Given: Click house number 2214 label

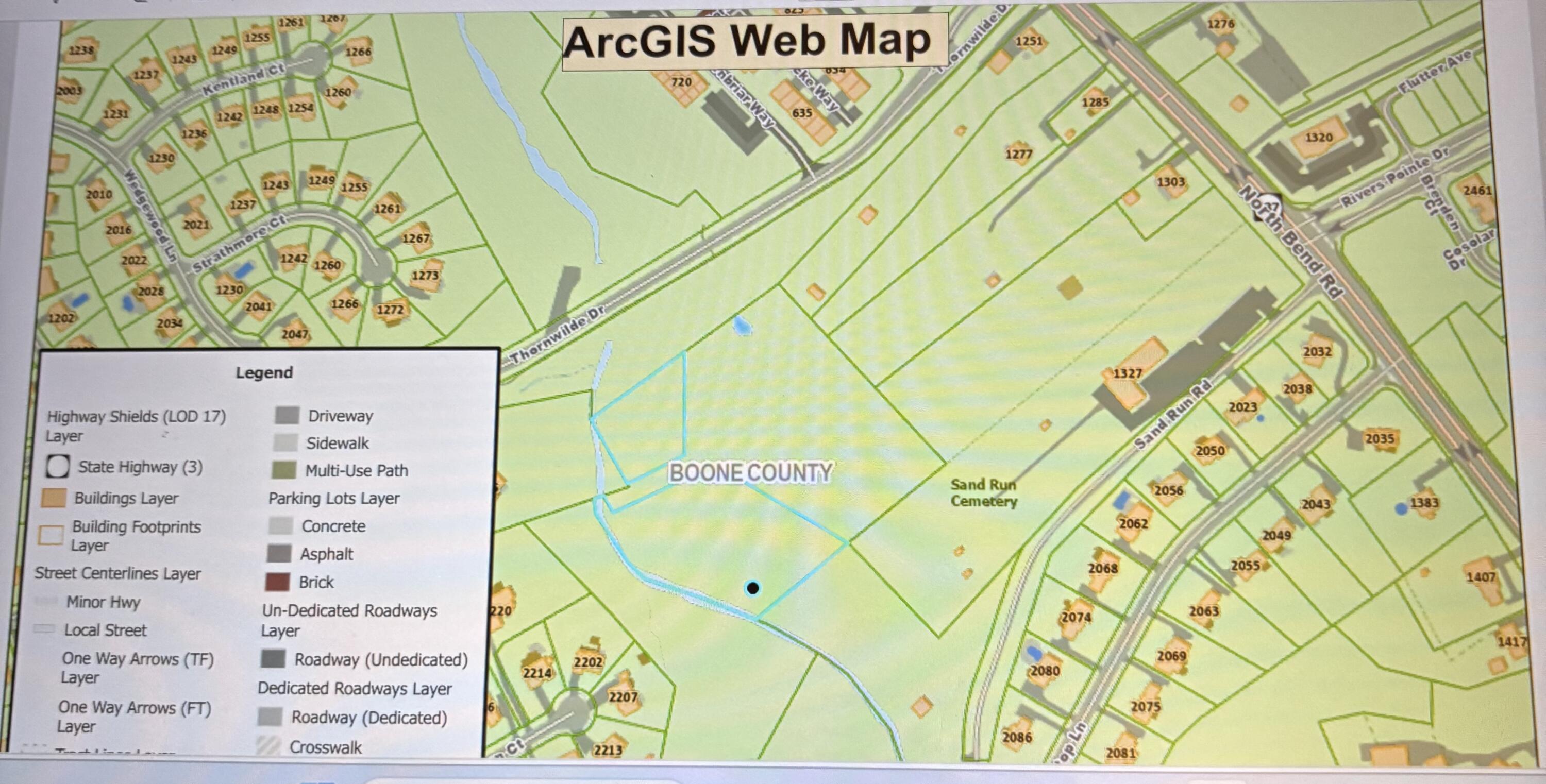Looking at the screenshot, I should point(537,673).
